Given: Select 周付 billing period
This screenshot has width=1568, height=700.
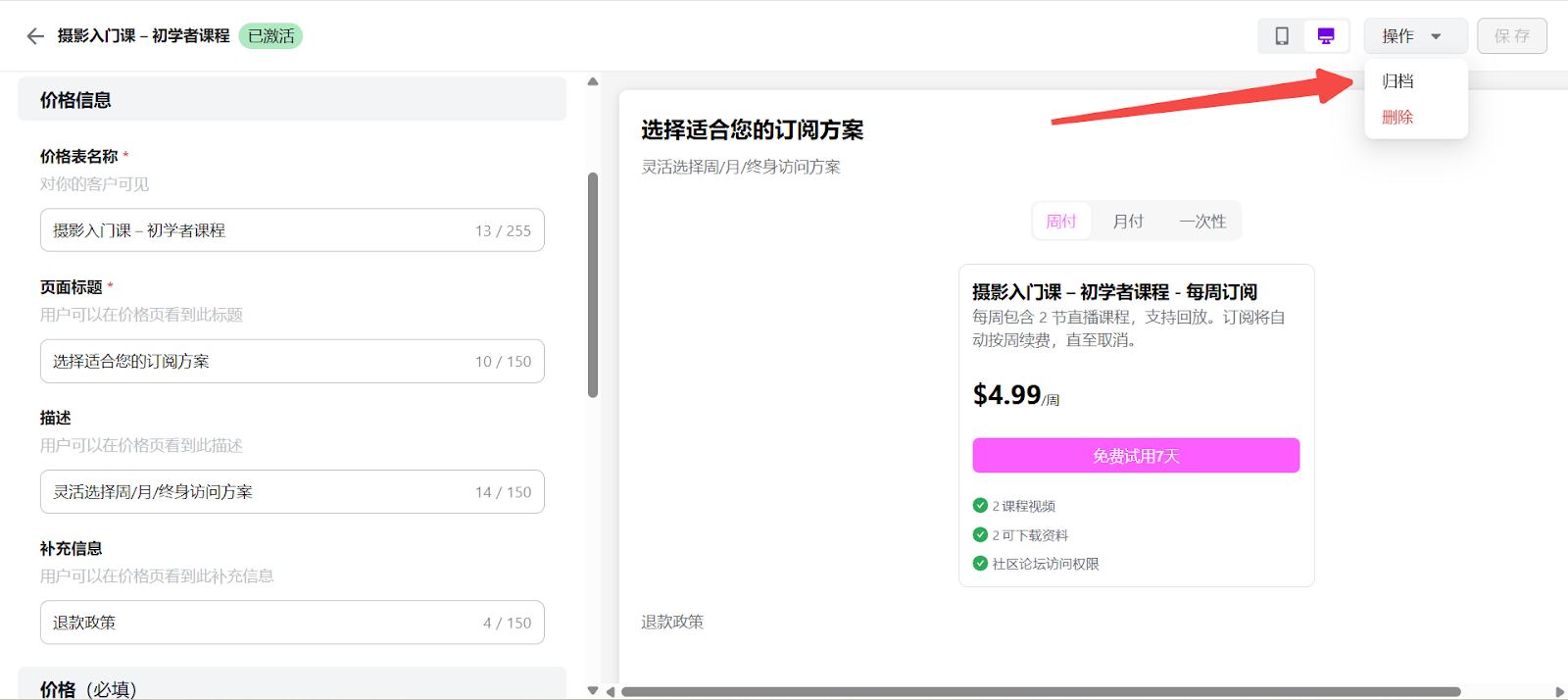Looking at the screenshot, I should click(x=1061, y=222).
